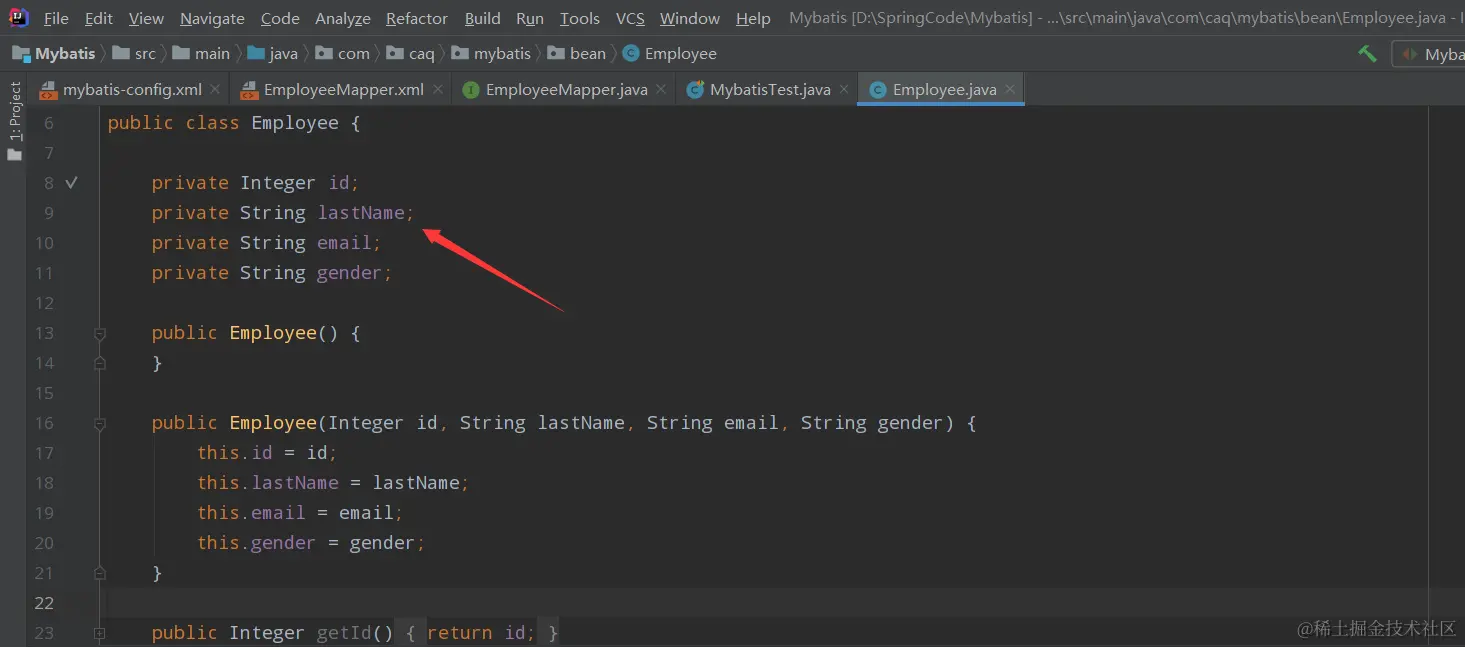
Task: Click the EmployeeMapper.xml tab file icon
Action: (x=249, y=90)
